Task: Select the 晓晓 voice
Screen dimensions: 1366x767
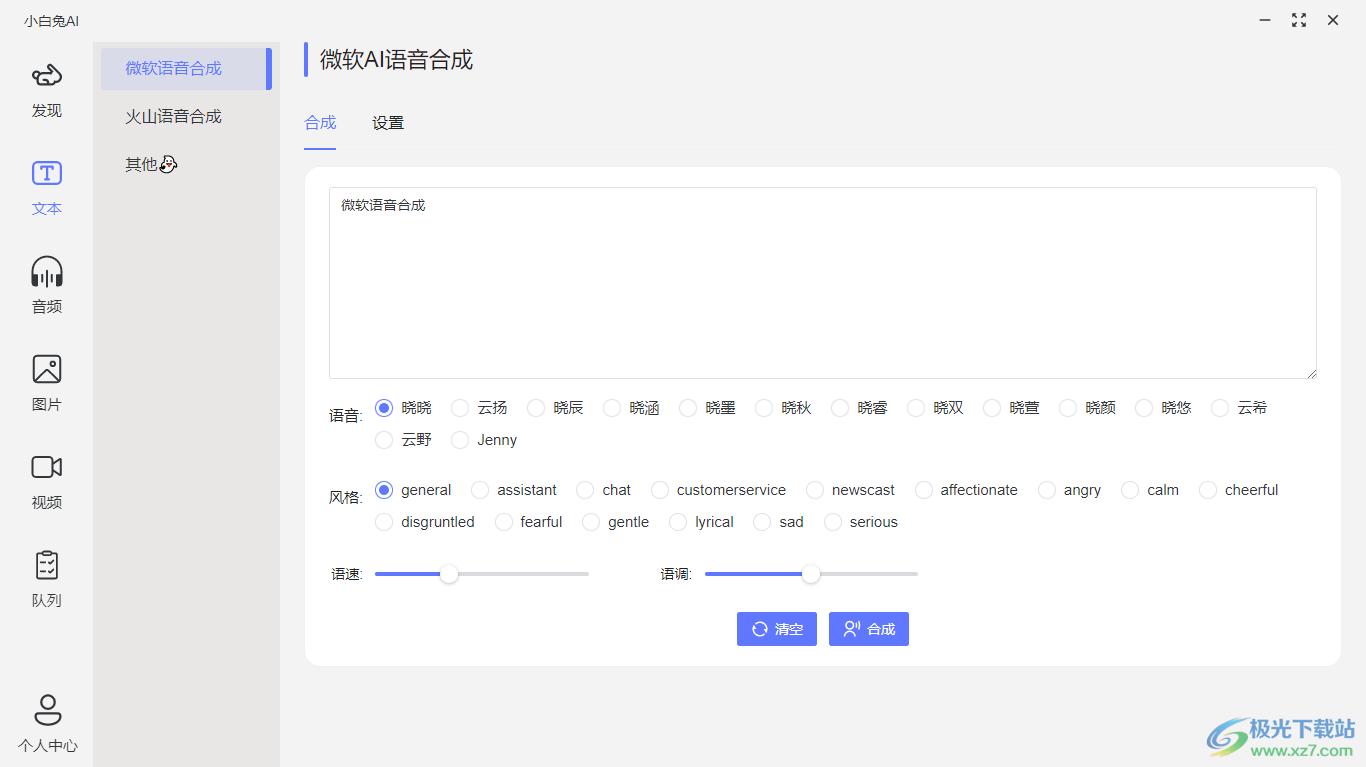Action: [x=384, y=408]
